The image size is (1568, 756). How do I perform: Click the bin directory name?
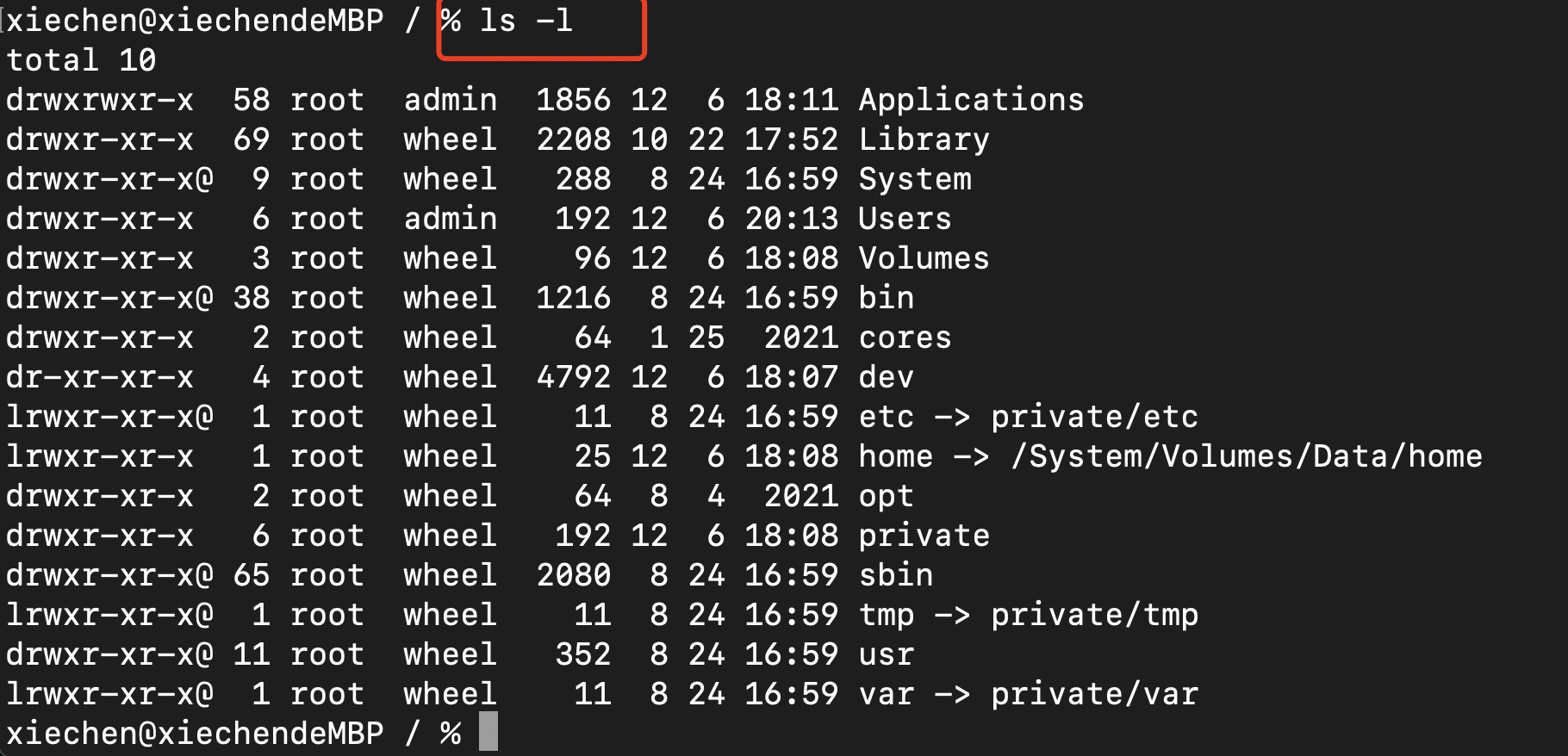[x=887, y=298]
